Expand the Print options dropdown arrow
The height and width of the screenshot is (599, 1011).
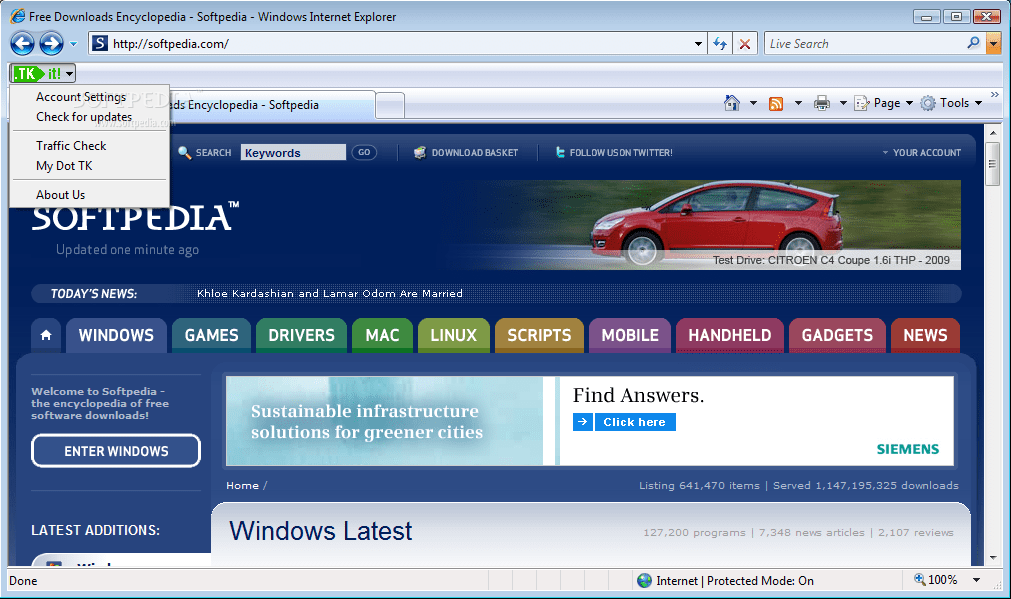click(x=843, y=103)
